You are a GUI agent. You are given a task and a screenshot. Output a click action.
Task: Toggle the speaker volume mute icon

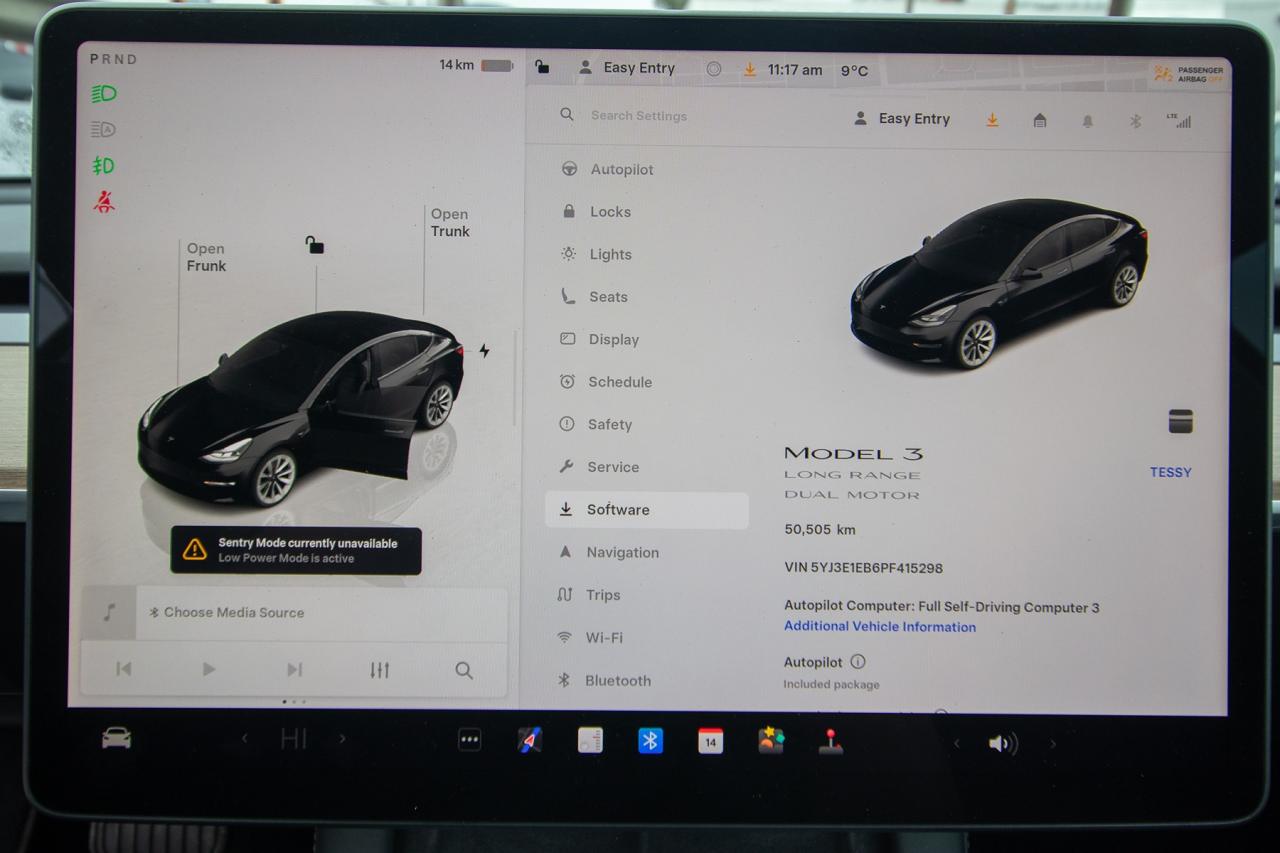[x=1001, y=743]
